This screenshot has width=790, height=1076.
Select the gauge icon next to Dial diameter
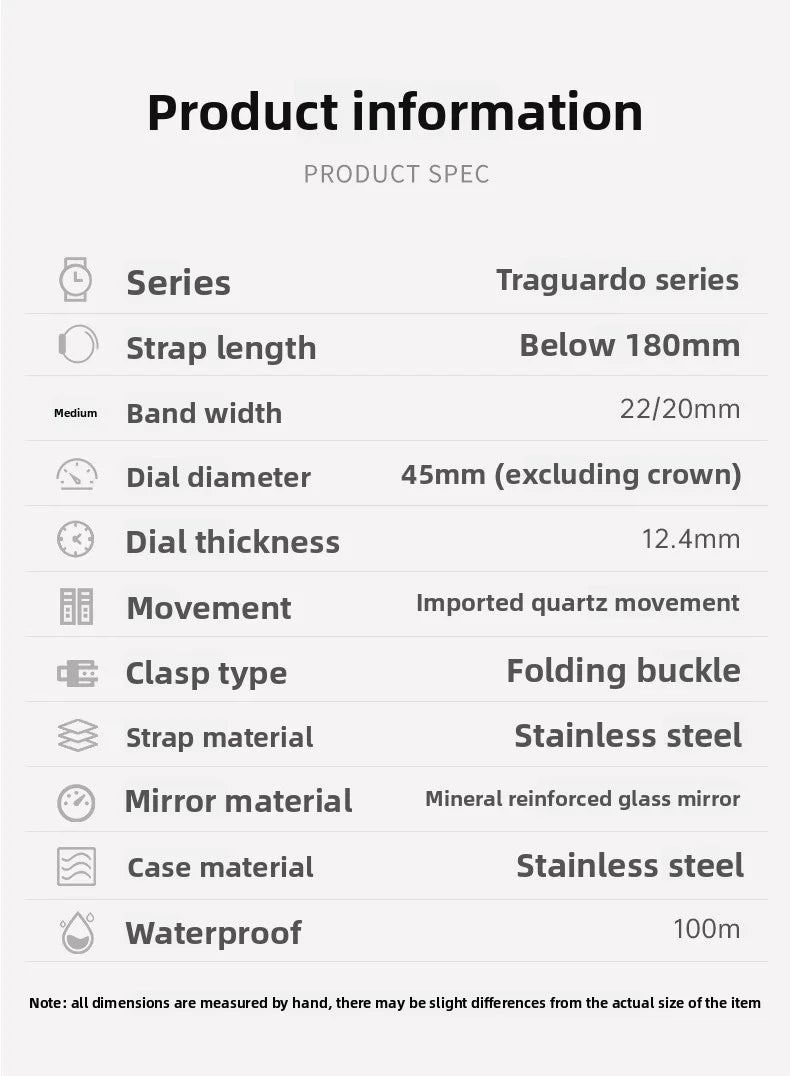[x=77, y=474]
